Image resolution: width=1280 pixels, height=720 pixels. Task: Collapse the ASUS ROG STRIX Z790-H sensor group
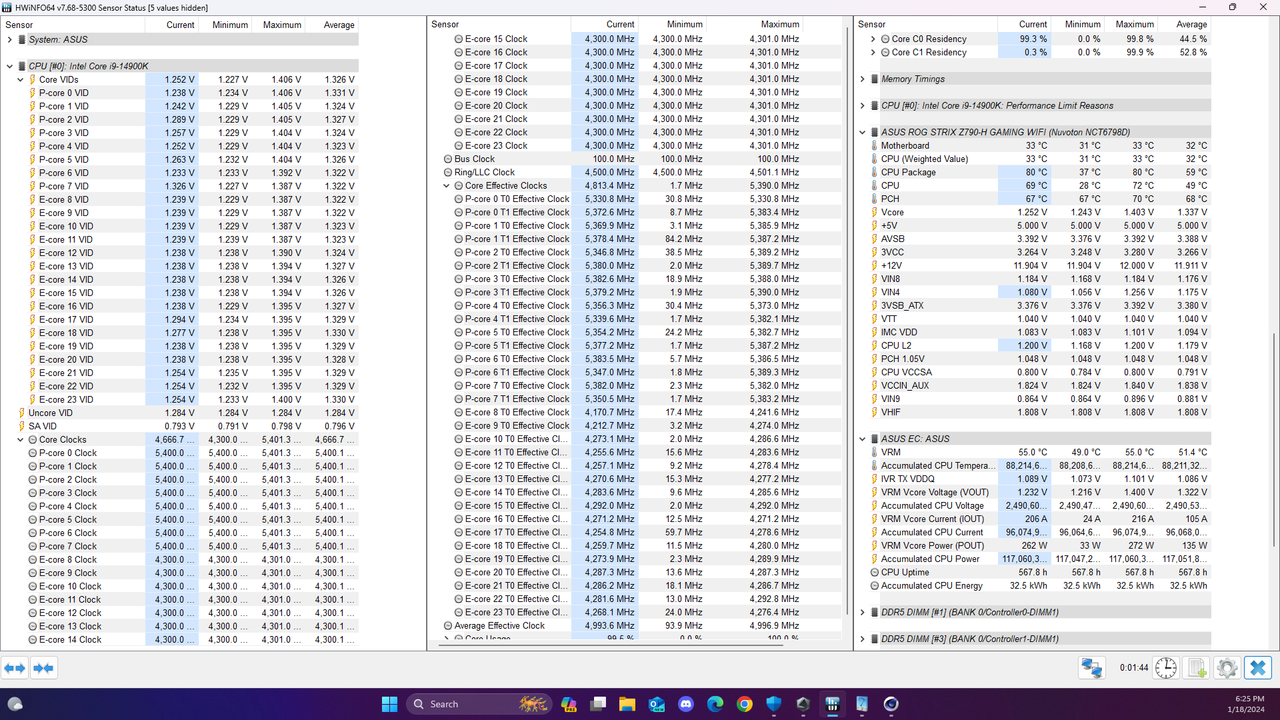point(863,132)
